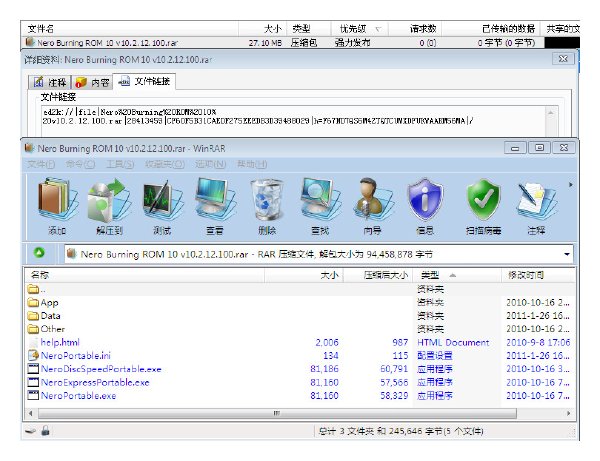Click 'HTML Document' type cell

click(453, 342)
